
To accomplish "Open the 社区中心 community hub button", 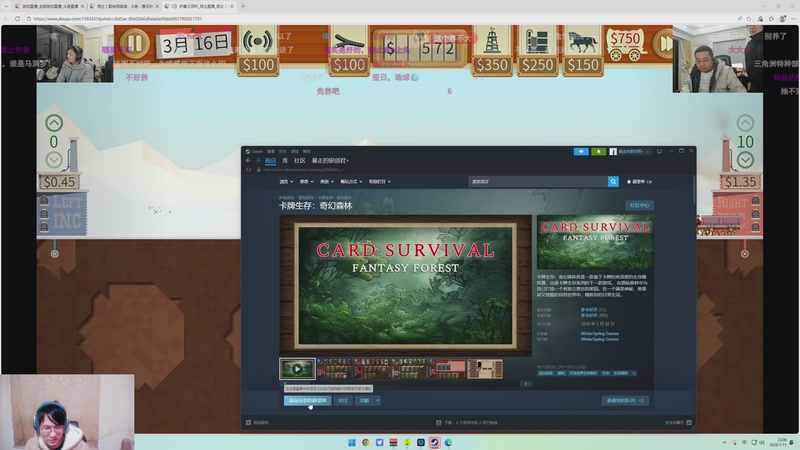I will [x=639, y=205].
